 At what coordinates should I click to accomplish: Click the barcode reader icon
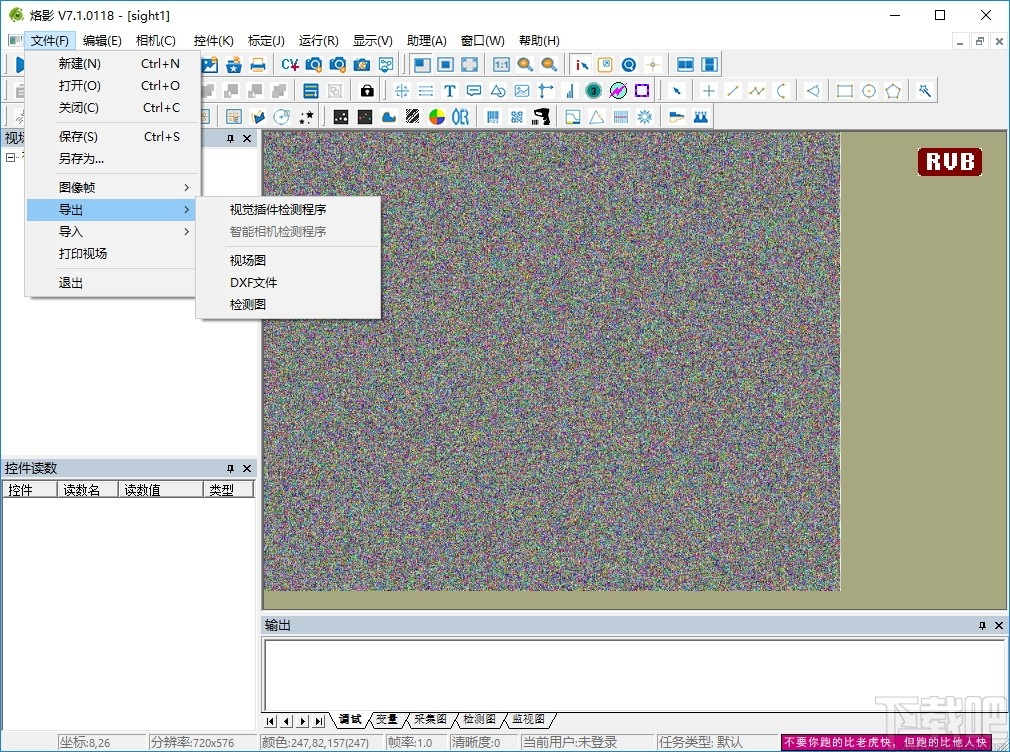click(x=493, y=117)
